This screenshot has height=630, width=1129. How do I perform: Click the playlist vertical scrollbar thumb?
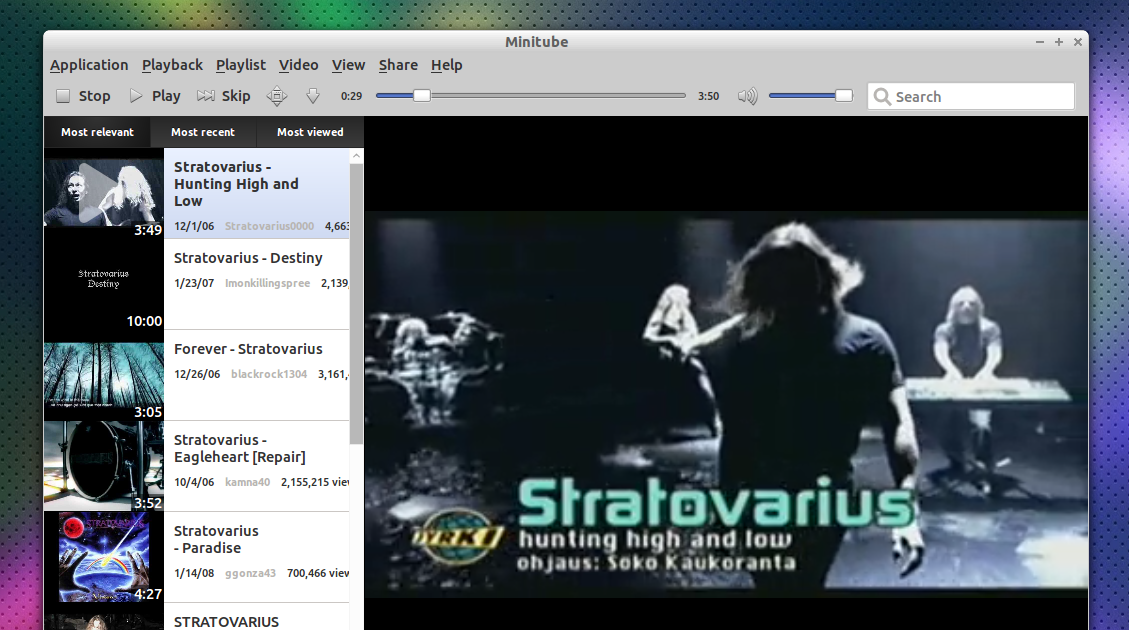[356, 304]
